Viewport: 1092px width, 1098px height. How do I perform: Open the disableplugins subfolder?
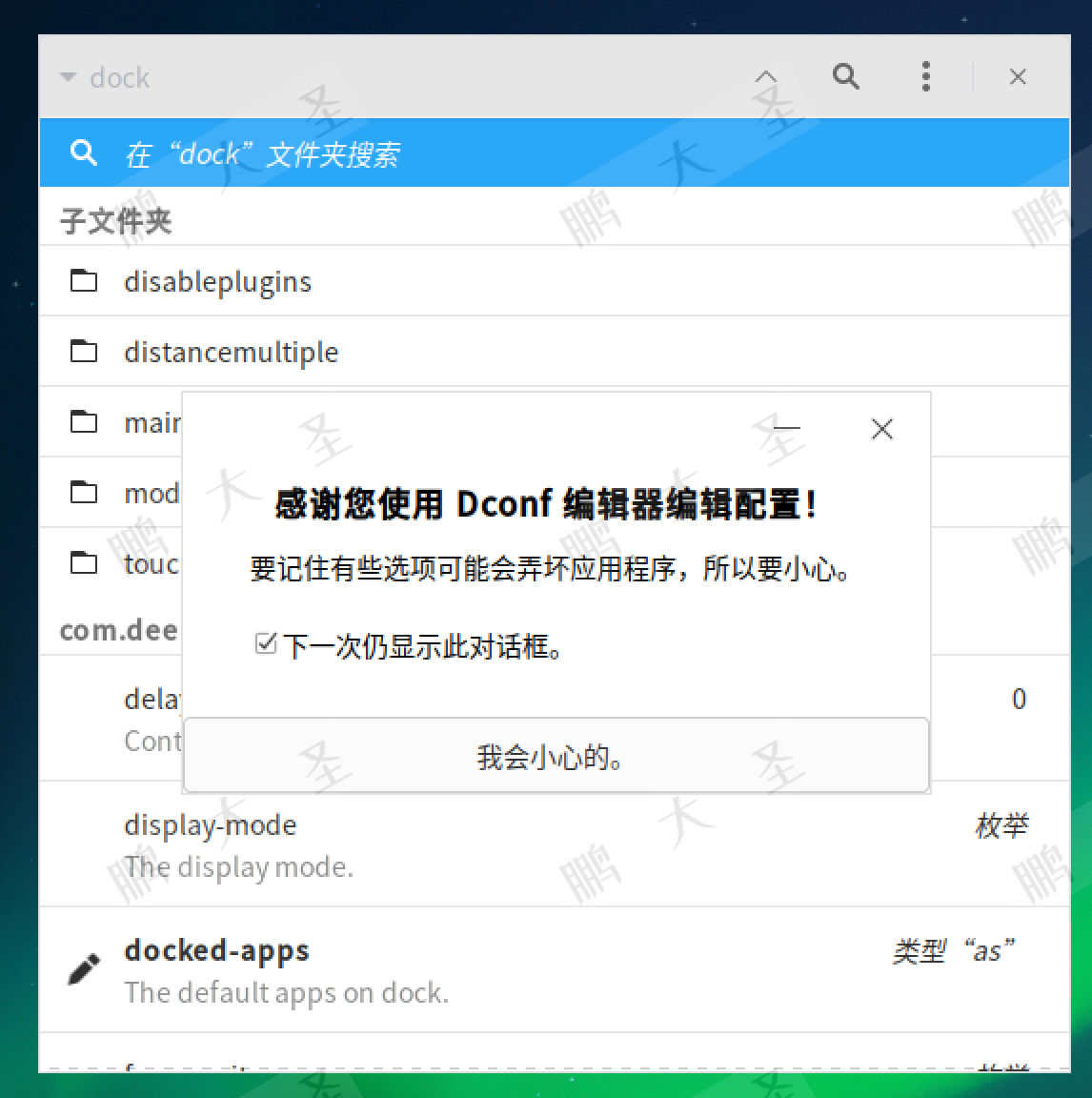(555, 281)
